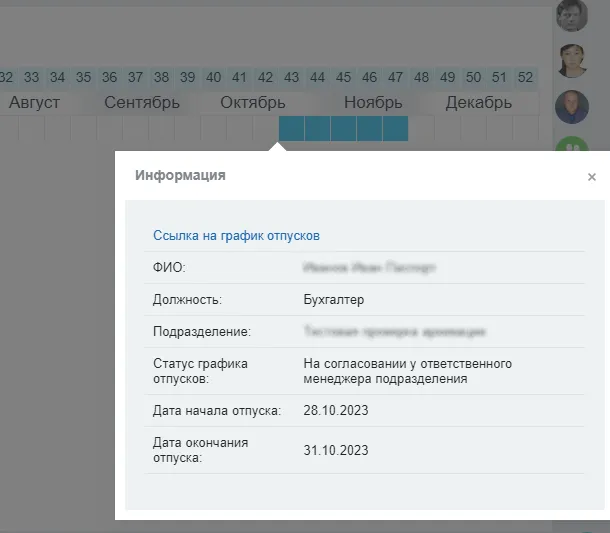
Task: Click the dark-haired woman's avatar in sidebar
Action: [x=572, y=60]
